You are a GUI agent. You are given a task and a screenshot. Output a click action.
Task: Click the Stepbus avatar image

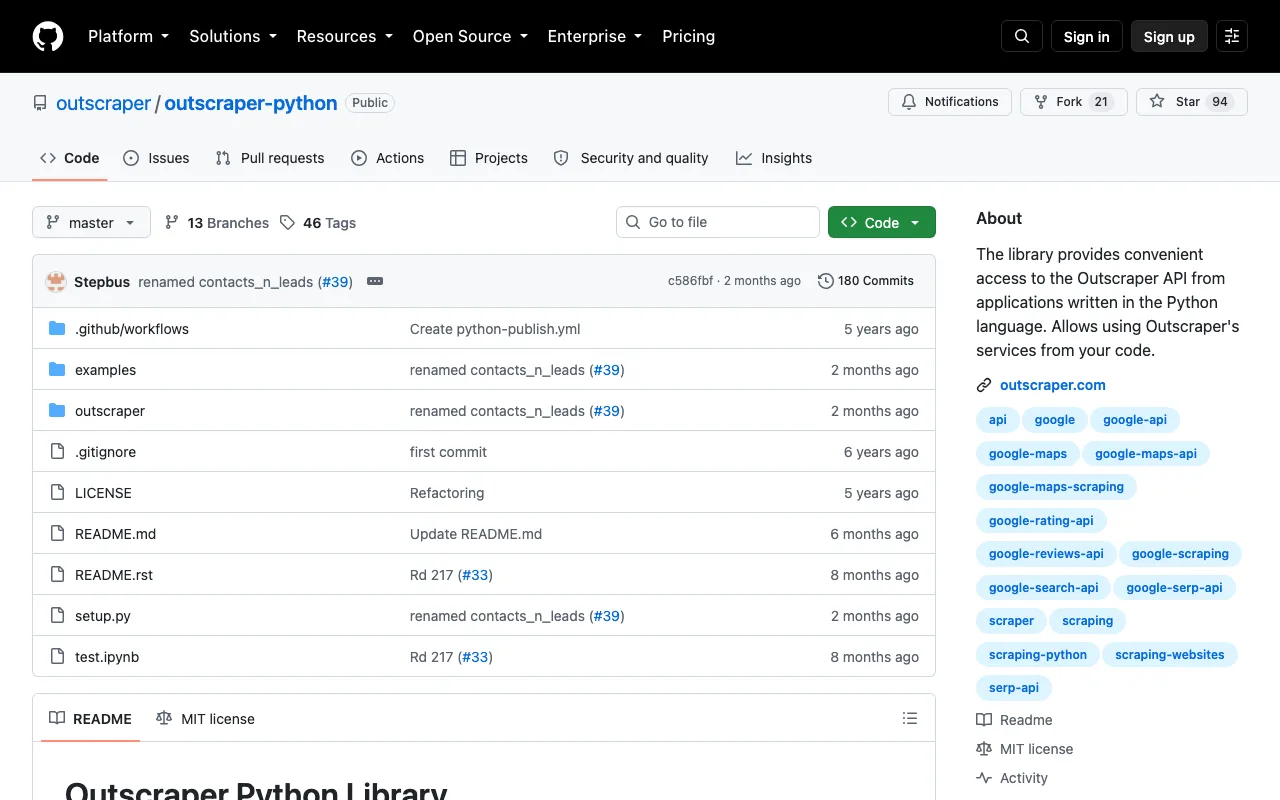click(x=56, y=281)
